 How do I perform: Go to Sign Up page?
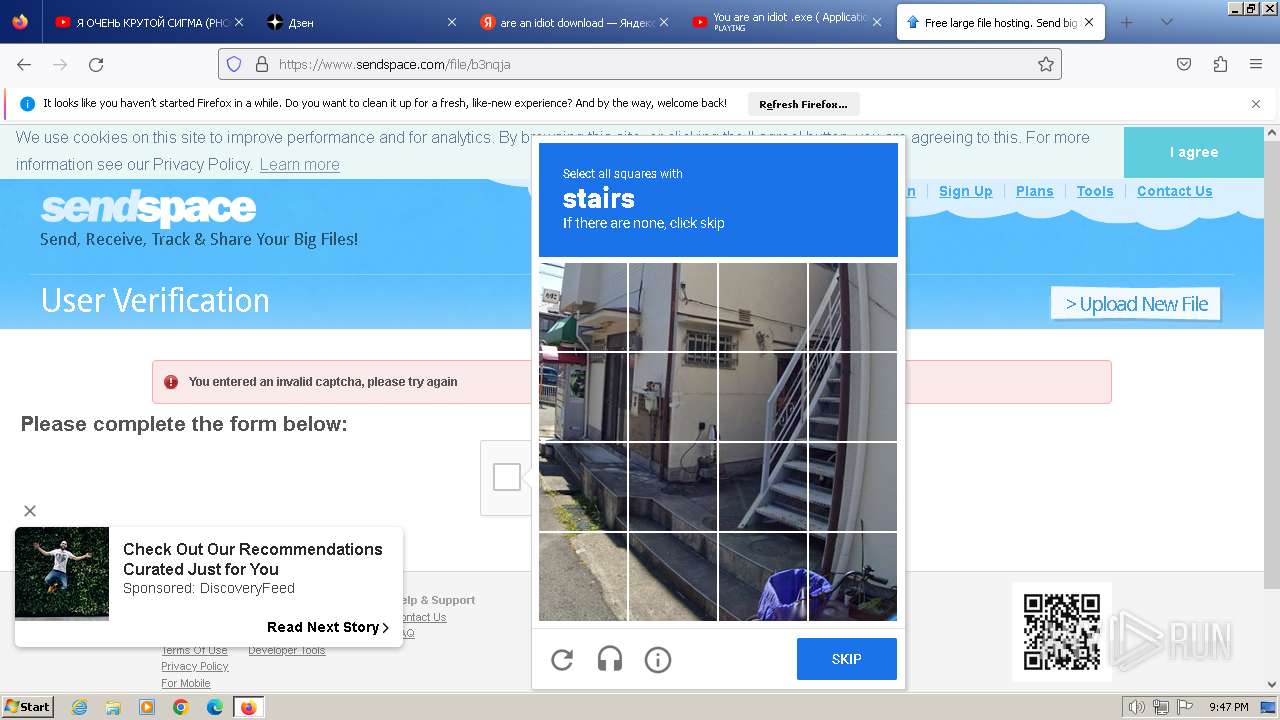965,191
